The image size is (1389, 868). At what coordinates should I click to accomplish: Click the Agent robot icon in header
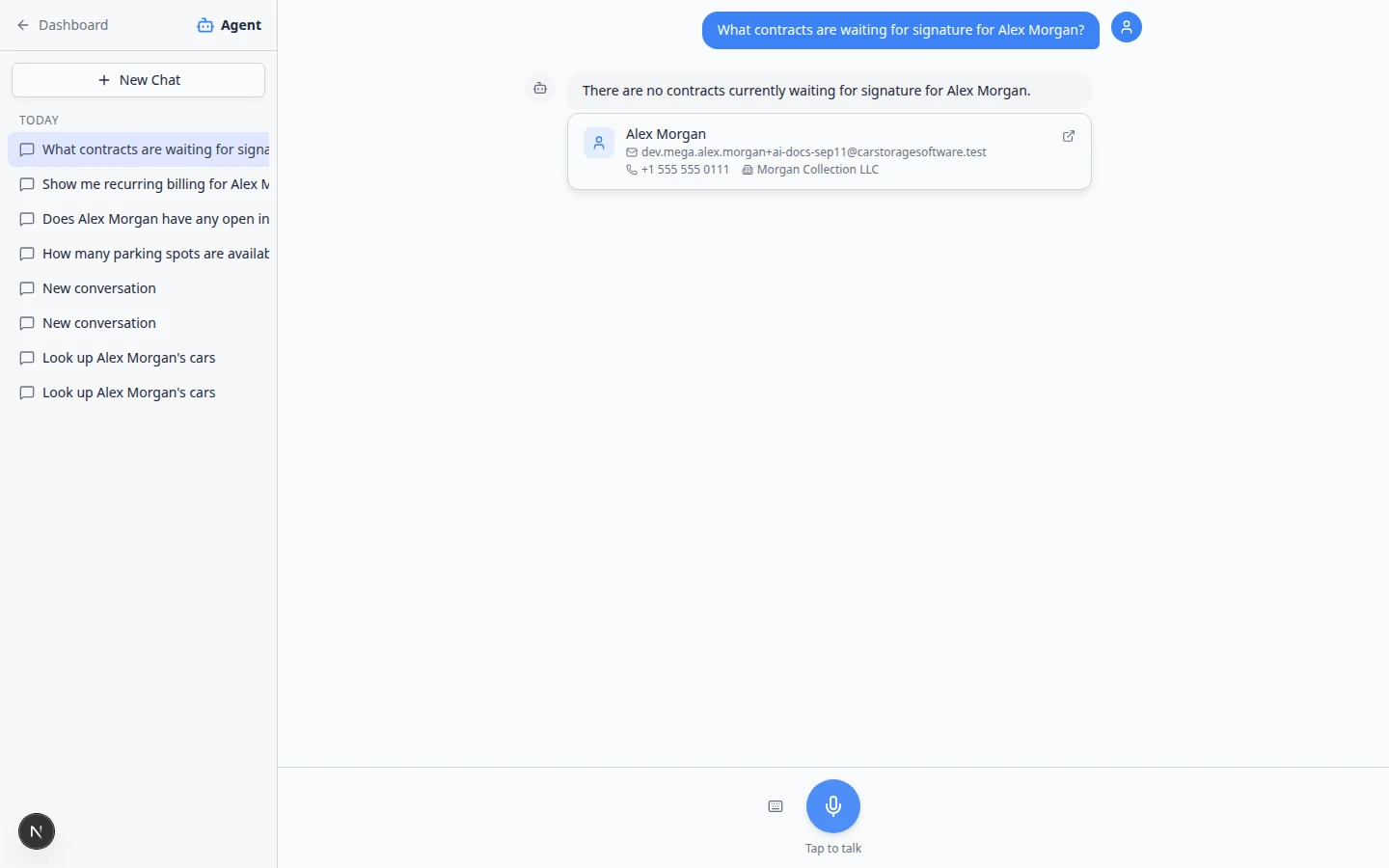click(x=205, y=25)
